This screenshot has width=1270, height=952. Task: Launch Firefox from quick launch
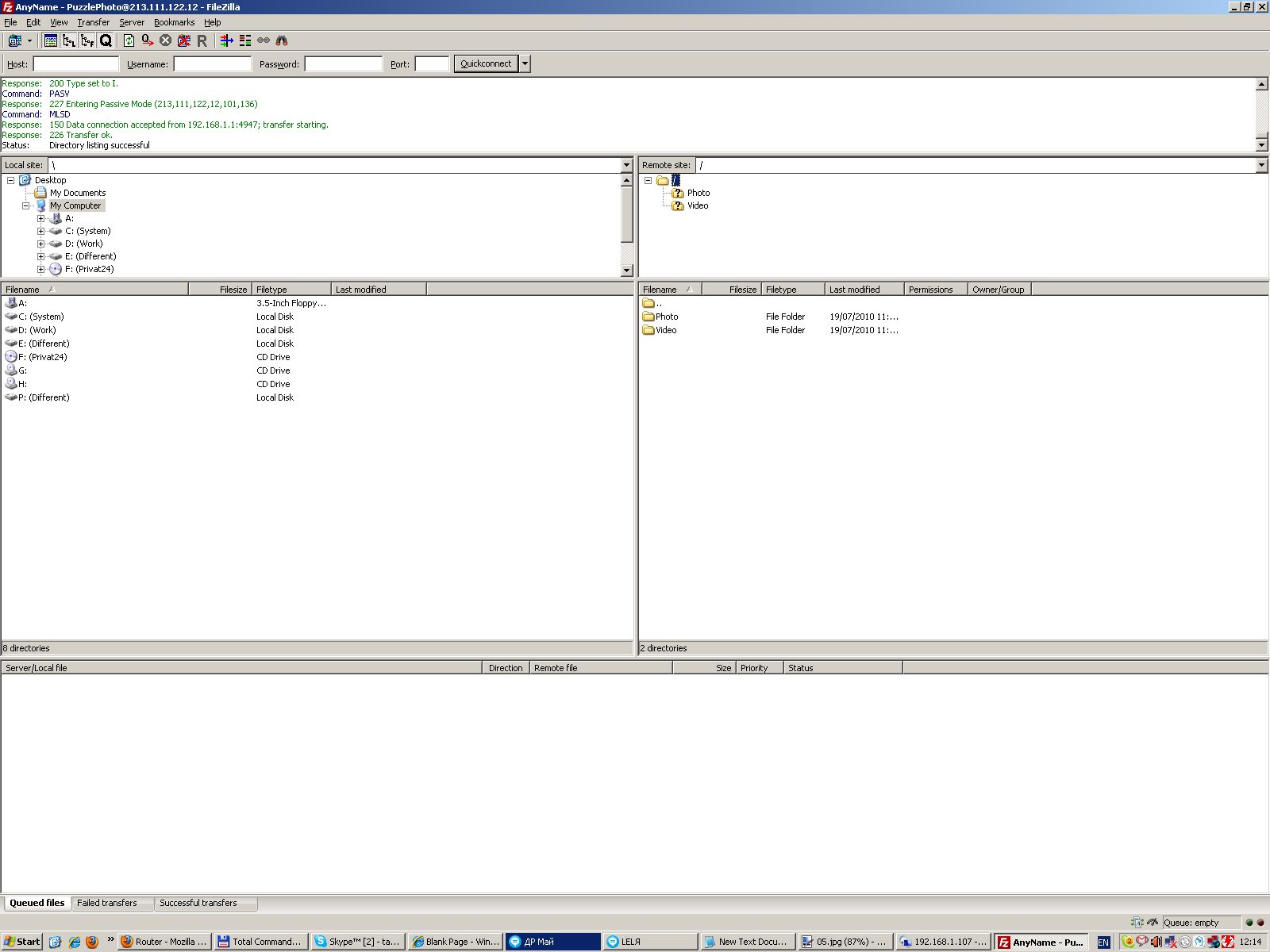(x=92, y=942)
